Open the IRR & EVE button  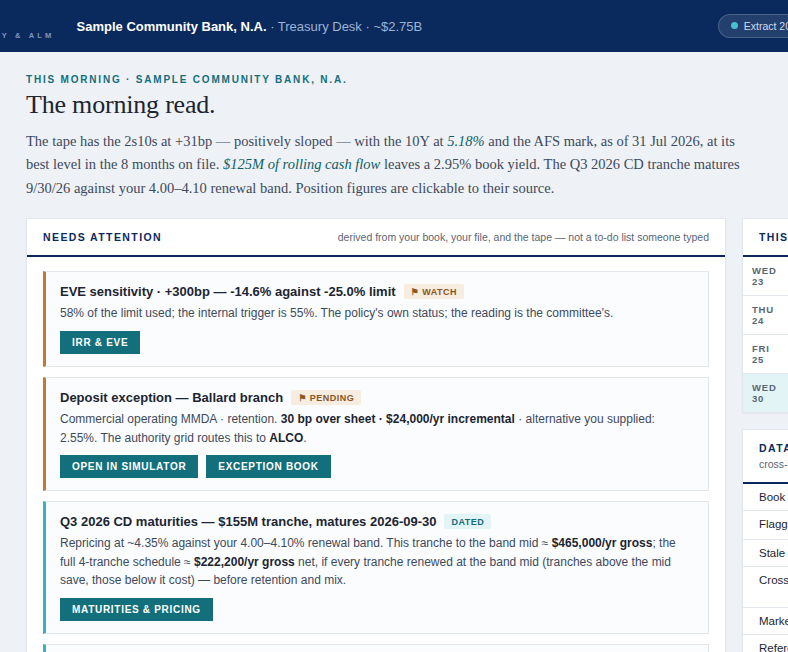(100, 342)
